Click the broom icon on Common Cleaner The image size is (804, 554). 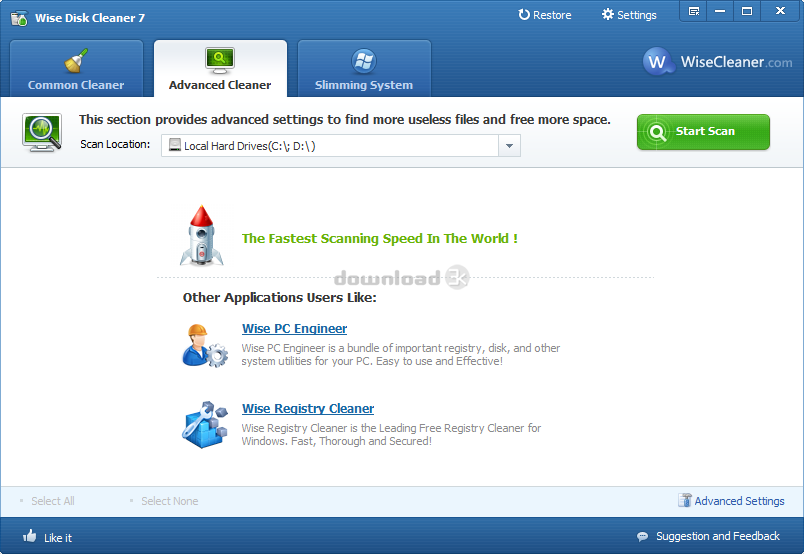point(76,61)
